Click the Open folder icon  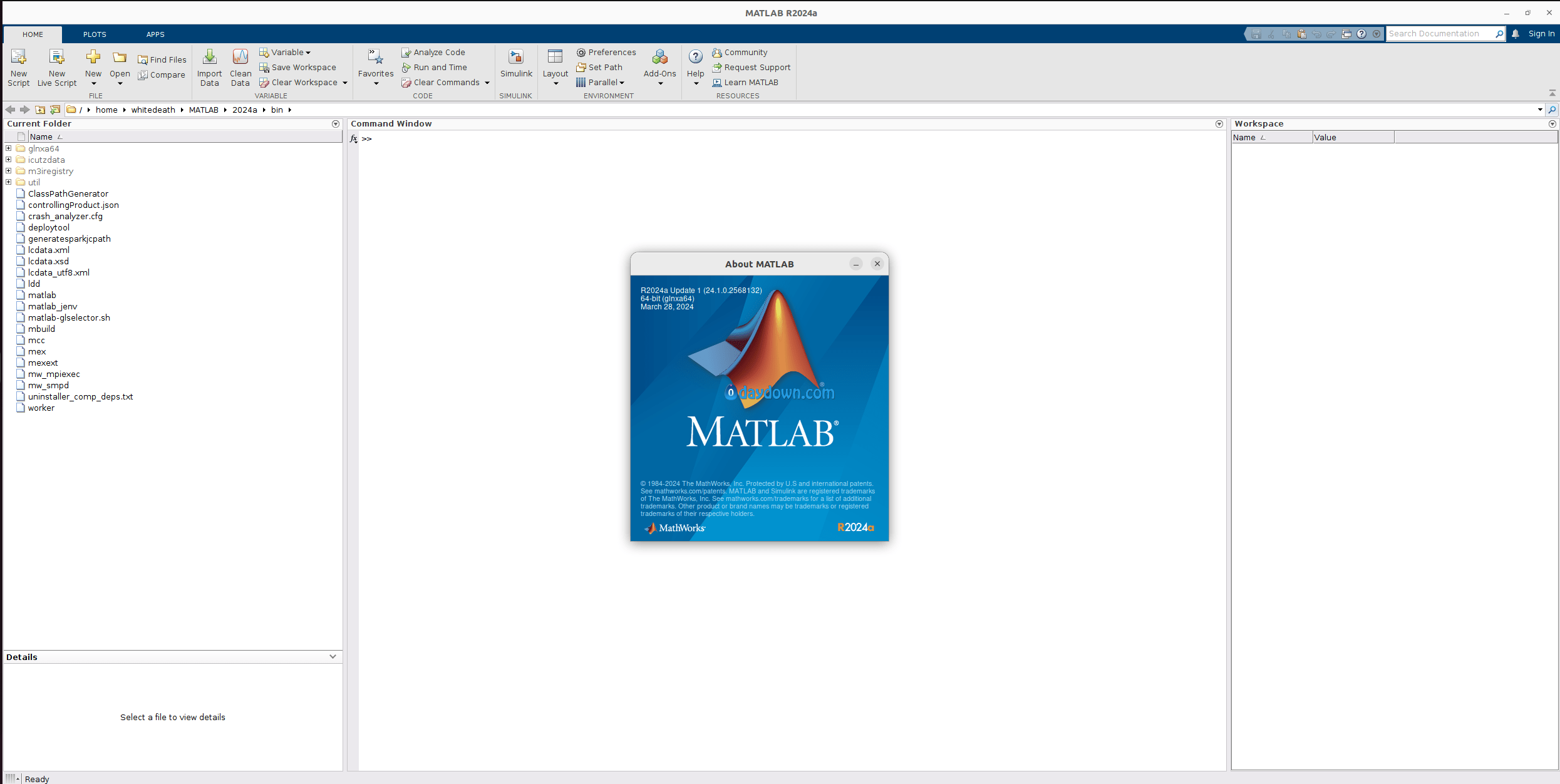(x=120, y=58)
